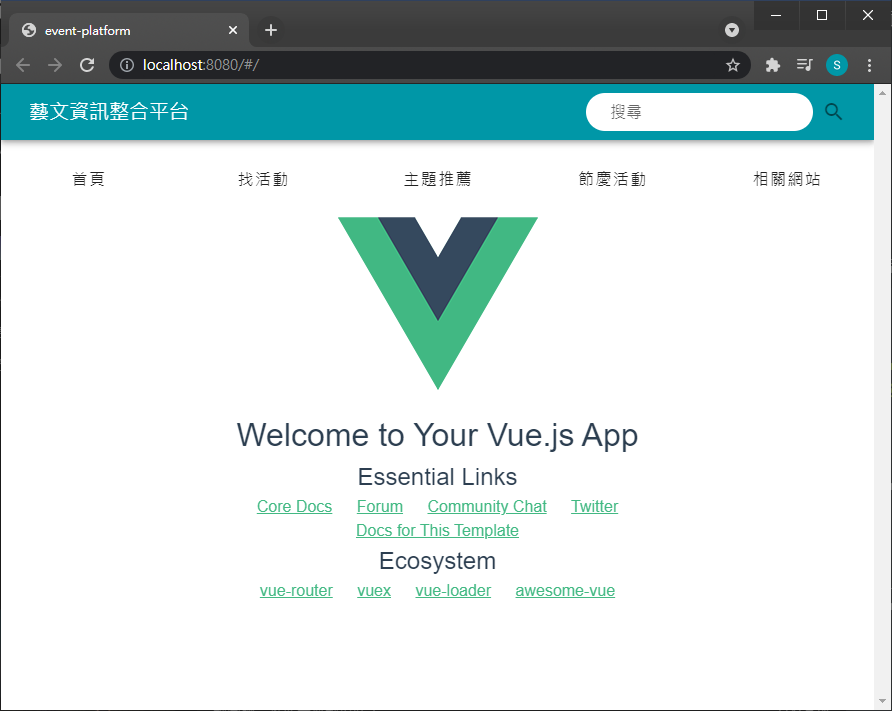
Task: Open the Community Chat link
Action: click(x=487, y=506)
